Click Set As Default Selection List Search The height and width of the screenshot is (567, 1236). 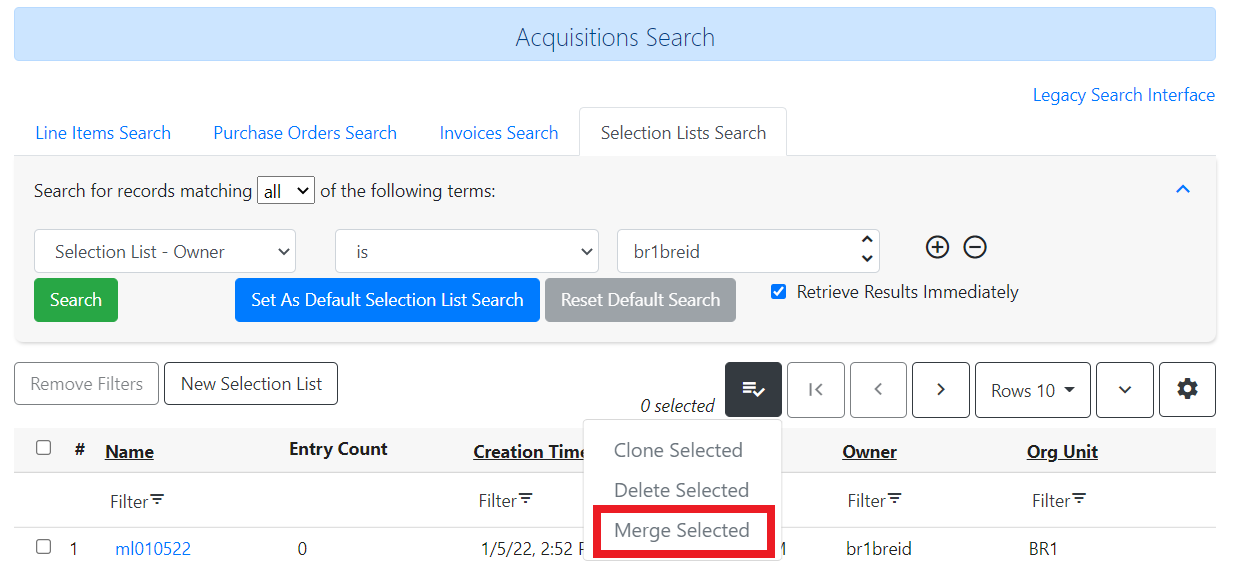[387, 300]
